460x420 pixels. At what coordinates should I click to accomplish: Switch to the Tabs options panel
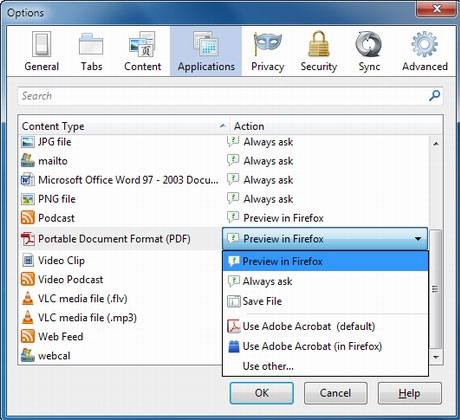tap(91, 52)
